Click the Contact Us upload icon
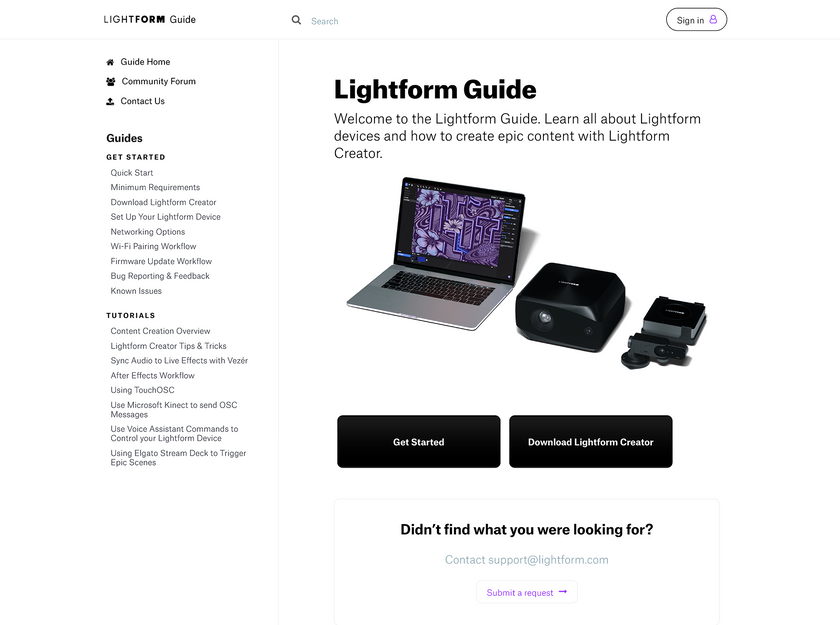The width and height of the screenshot is (840, 625). [x=110, y=101]
